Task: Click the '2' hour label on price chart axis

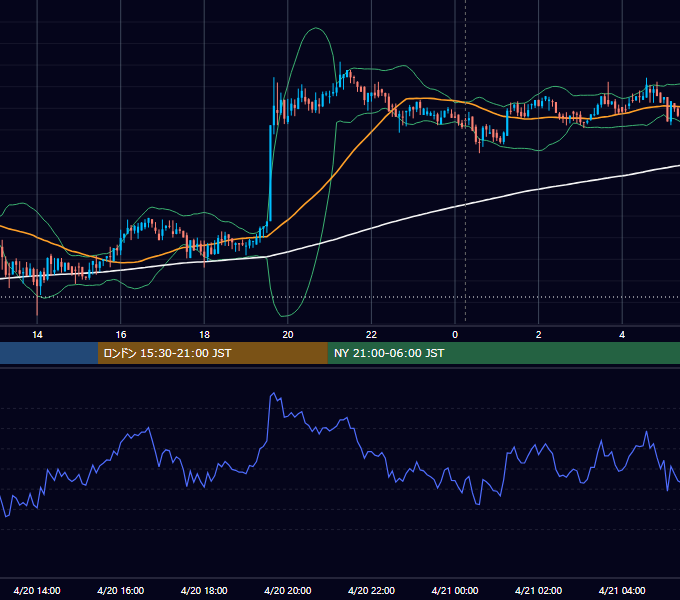Action: pos(538,335)
